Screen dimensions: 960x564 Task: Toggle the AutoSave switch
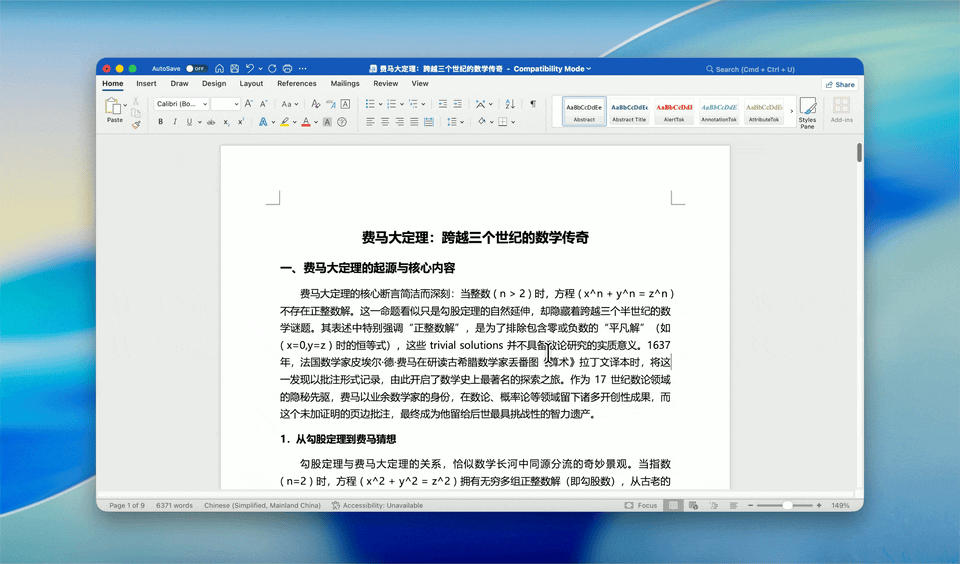196,69
